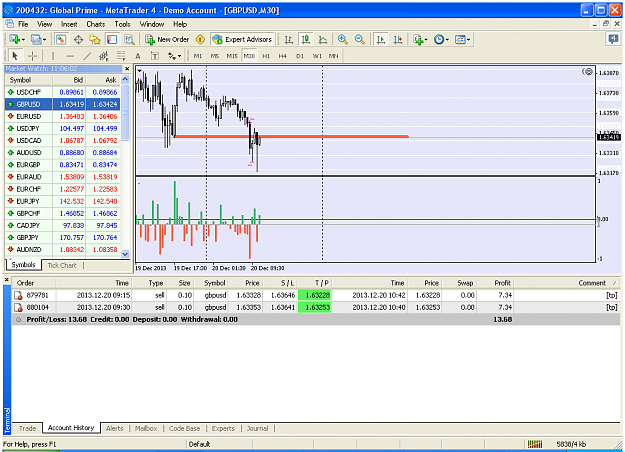Switch to Tick Chart tab
625x452 pixels.
click(x=62, y=265)
